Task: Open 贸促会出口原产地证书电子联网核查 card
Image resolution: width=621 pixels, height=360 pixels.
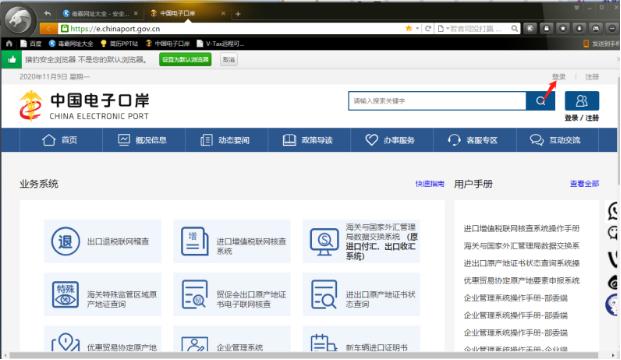Action: pyautogui.click(x=232, y=294)
